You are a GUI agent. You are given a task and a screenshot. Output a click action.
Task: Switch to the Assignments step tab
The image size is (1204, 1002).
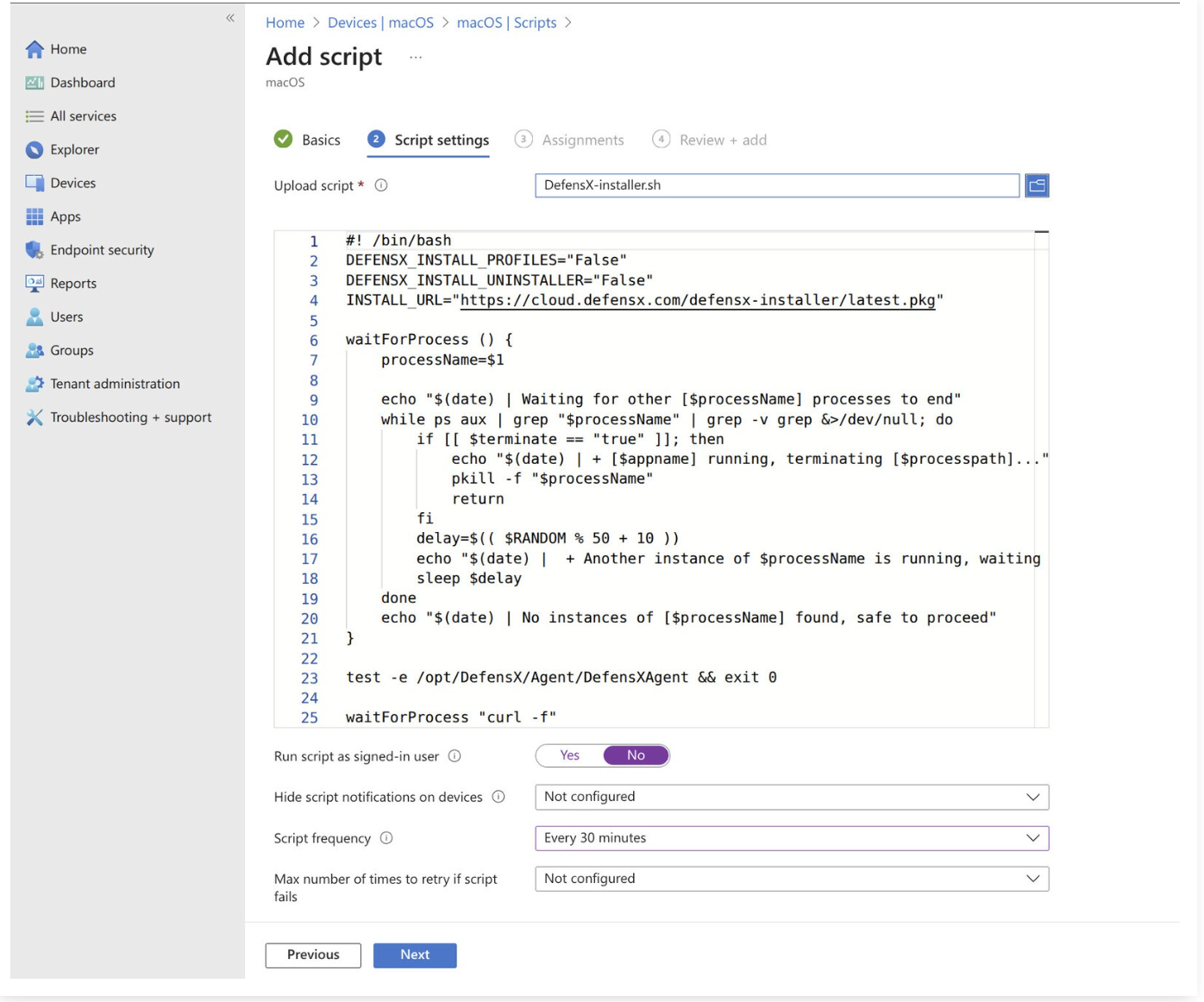click(569, 140)
